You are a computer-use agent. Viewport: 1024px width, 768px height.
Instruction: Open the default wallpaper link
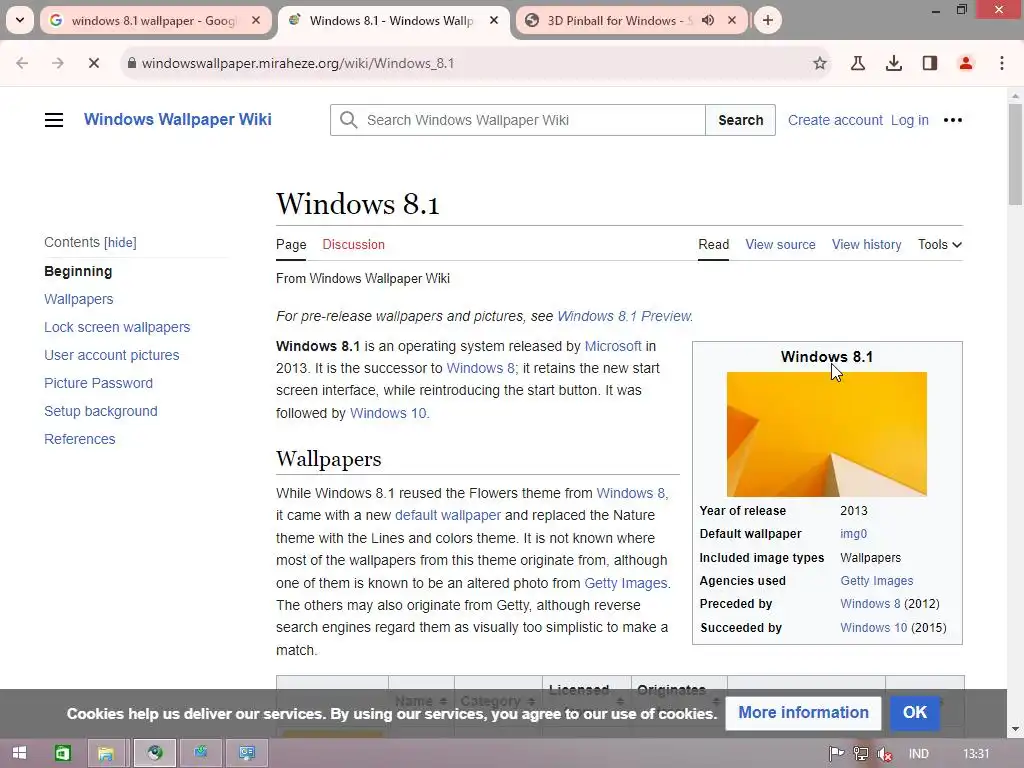click(x=448, y=515)
